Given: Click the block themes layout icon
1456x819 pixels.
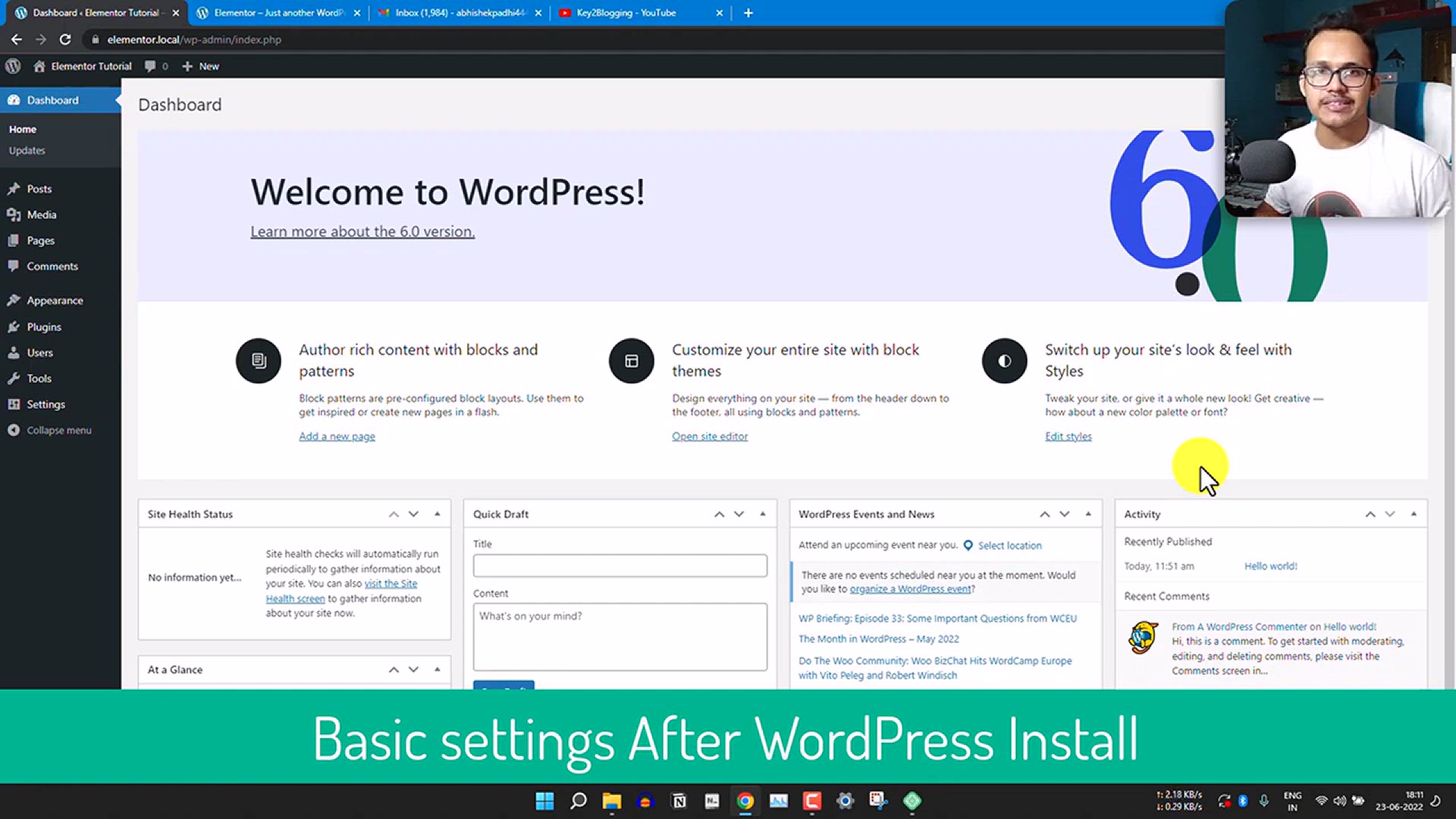Looking at the screenshot, I should tap(632, 361).
